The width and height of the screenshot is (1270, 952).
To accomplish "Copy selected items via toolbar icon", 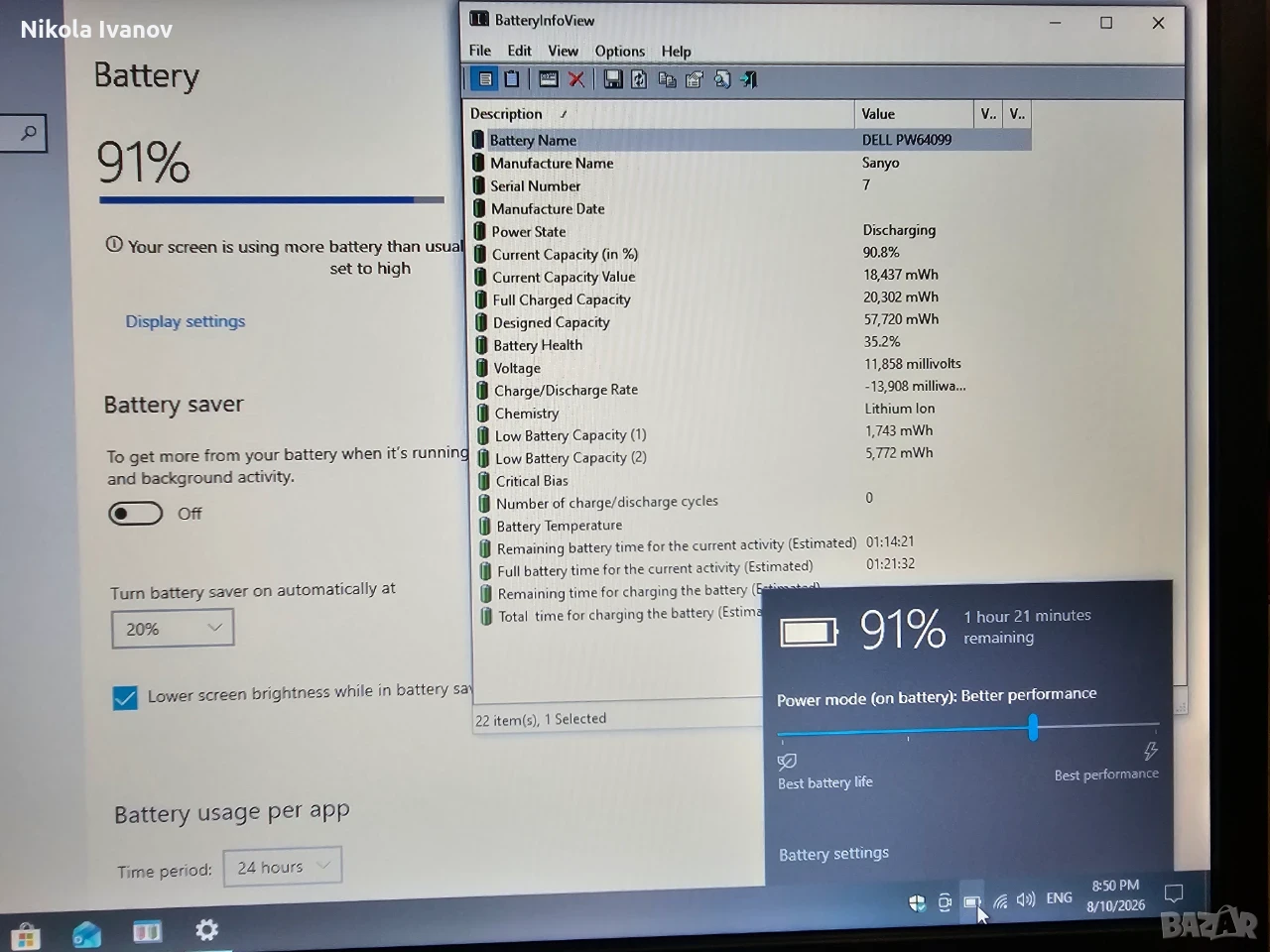I will tap(667, 79).
